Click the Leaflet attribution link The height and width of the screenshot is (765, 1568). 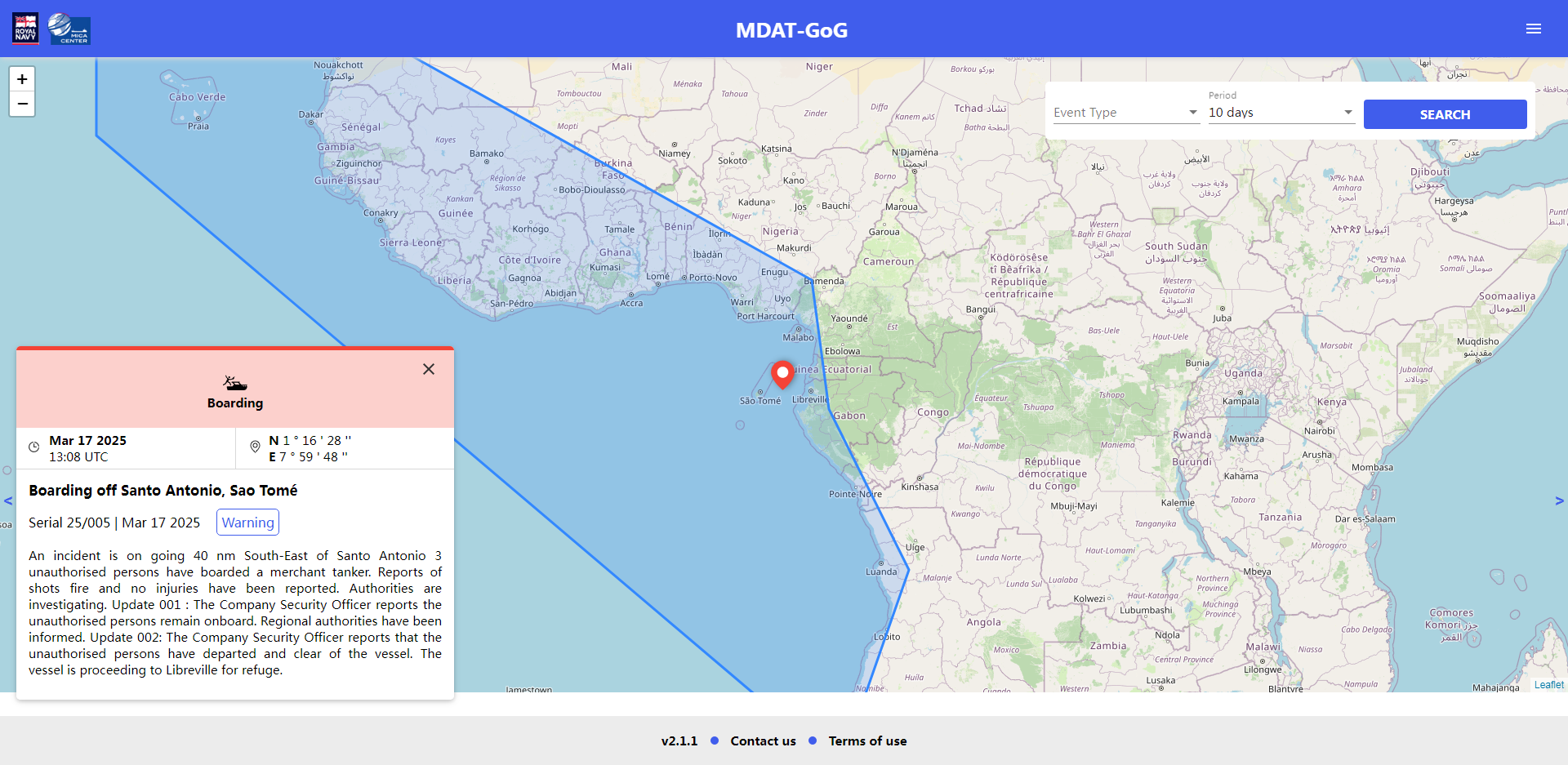click(1548, 685)
